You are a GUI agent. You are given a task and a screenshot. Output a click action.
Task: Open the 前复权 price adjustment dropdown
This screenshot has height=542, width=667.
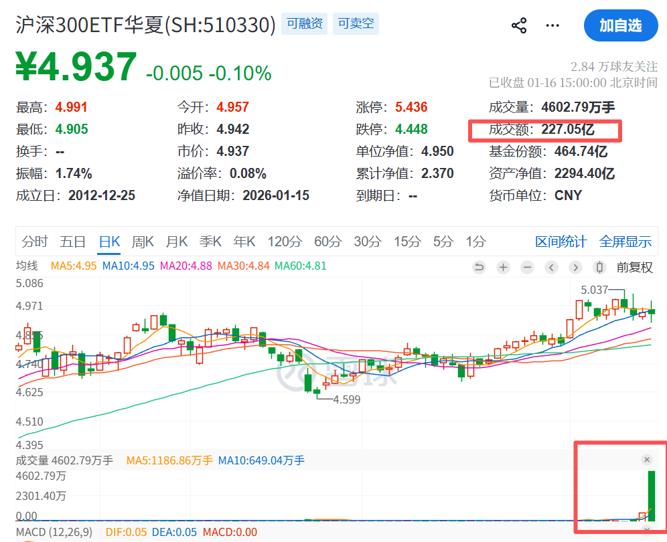[633, 267]
